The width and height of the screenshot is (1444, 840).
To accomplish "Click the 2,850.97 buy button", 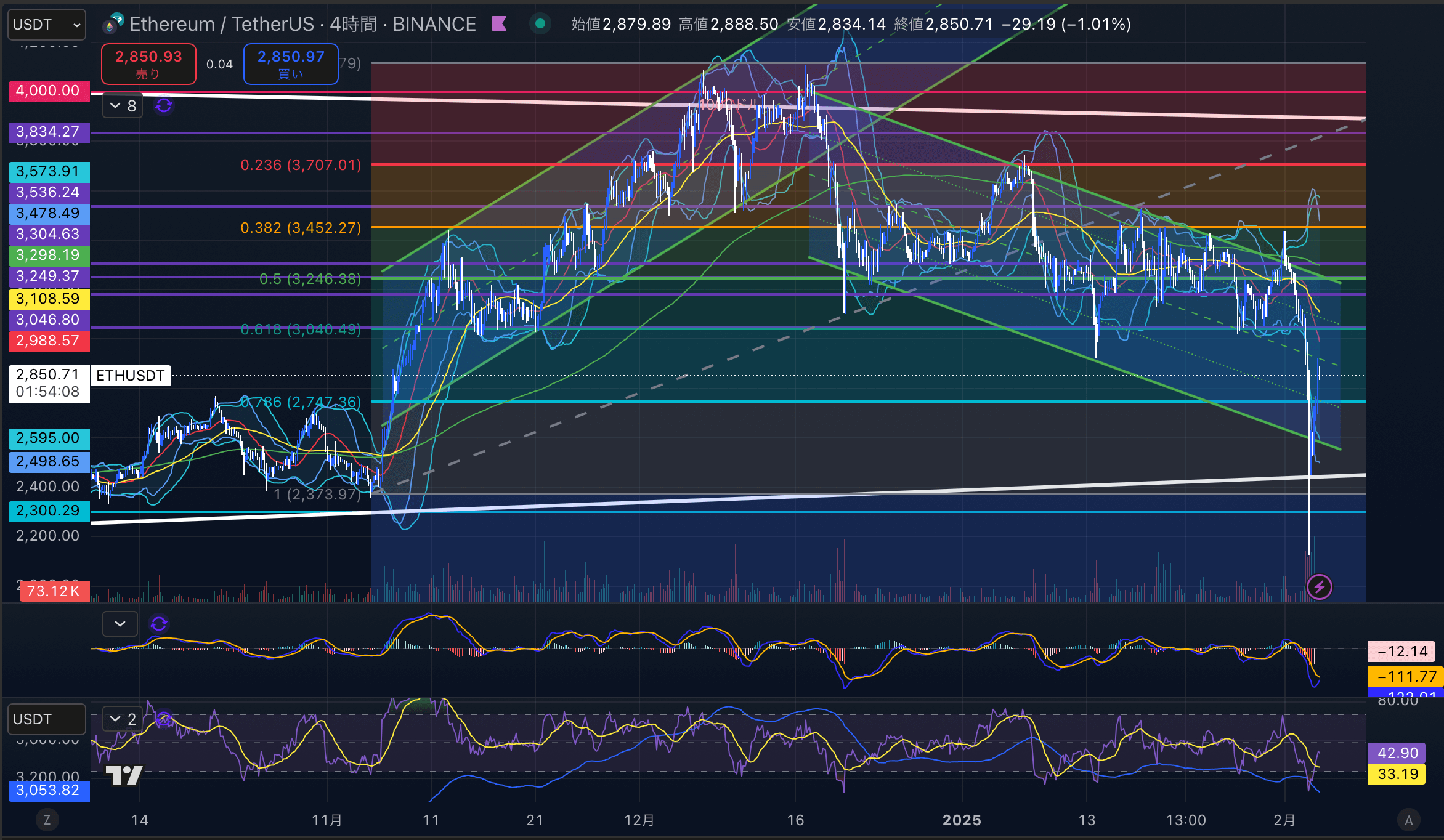I will pos(291,64).
